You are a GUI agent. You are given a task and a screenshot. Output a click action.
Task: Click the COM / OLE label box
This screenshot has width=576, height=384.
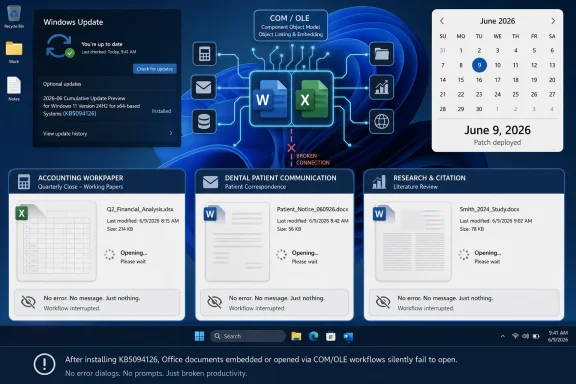[290, 25]
